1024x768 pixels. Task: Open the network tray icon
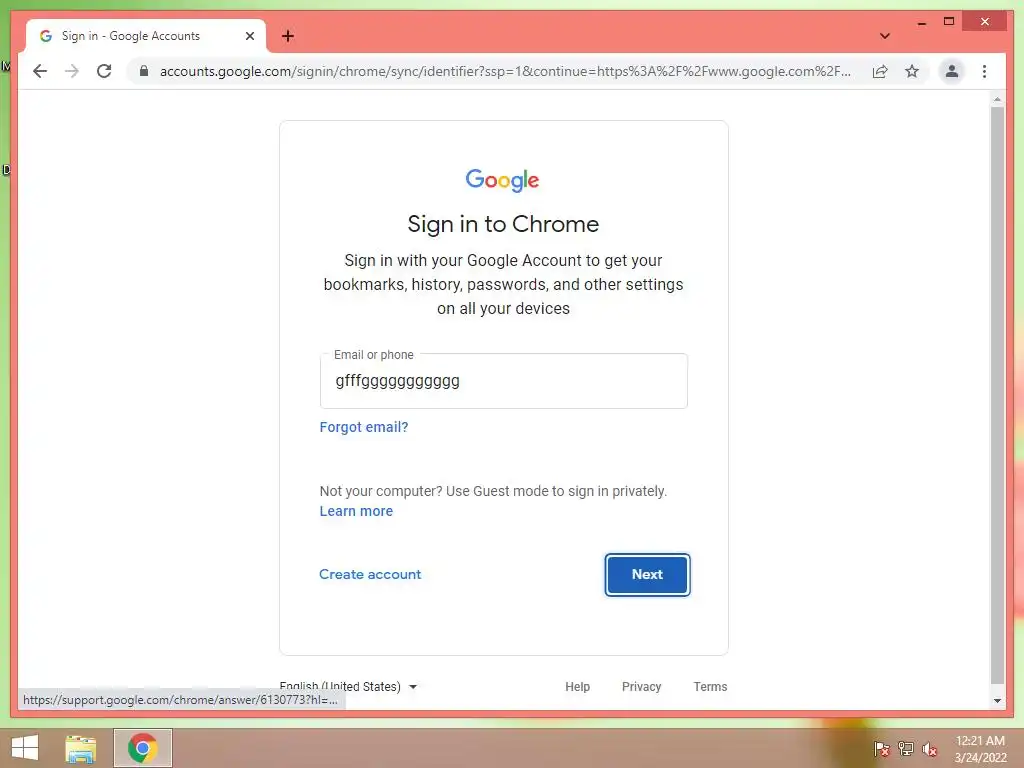(x=906, y=749)
